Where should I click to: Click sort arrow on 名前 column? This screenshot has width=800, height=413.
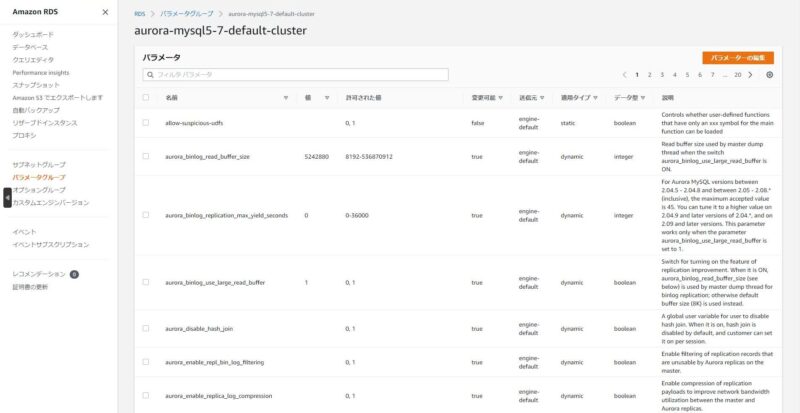[286, 98]
